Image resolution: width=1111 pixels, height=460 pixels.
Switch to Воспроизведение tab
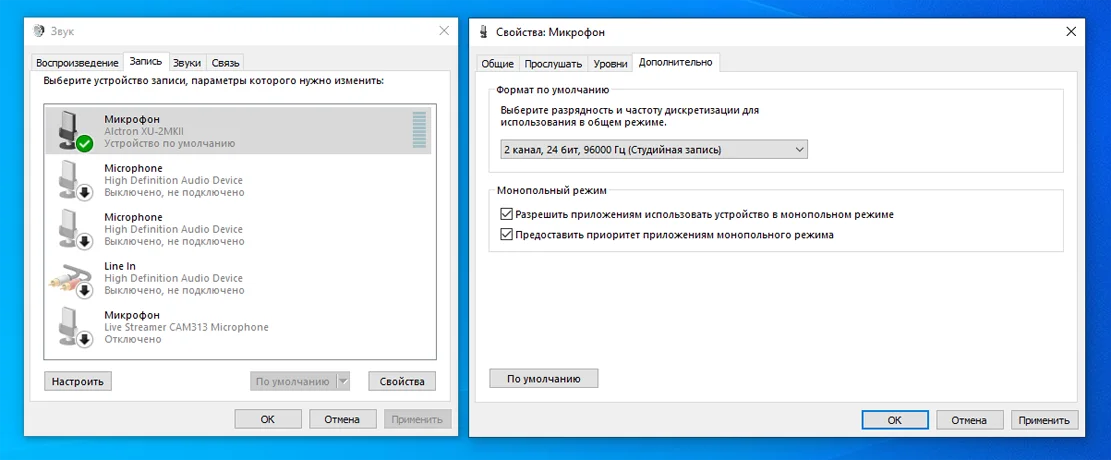(77, 62)
